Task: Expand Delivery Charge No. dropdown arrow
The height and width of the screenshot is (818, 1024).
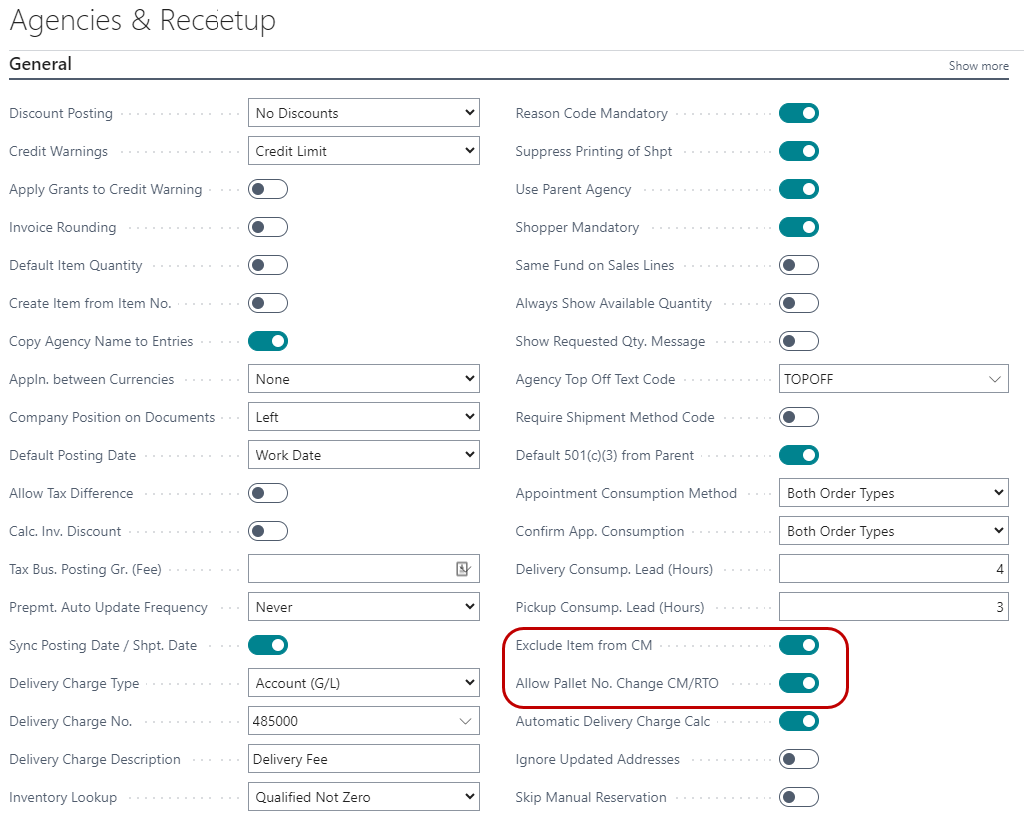Action: pos(465,721)
